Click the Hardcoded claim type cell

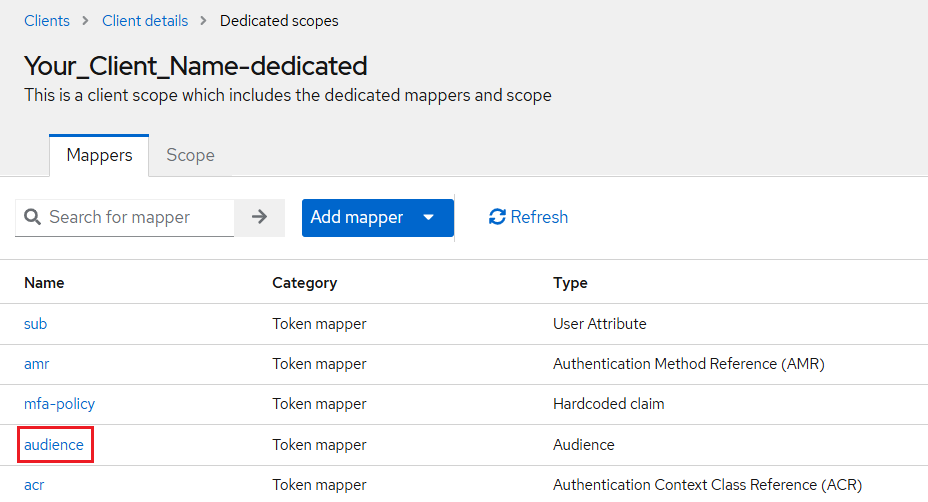pyautogui.click(x=608, y=404)
